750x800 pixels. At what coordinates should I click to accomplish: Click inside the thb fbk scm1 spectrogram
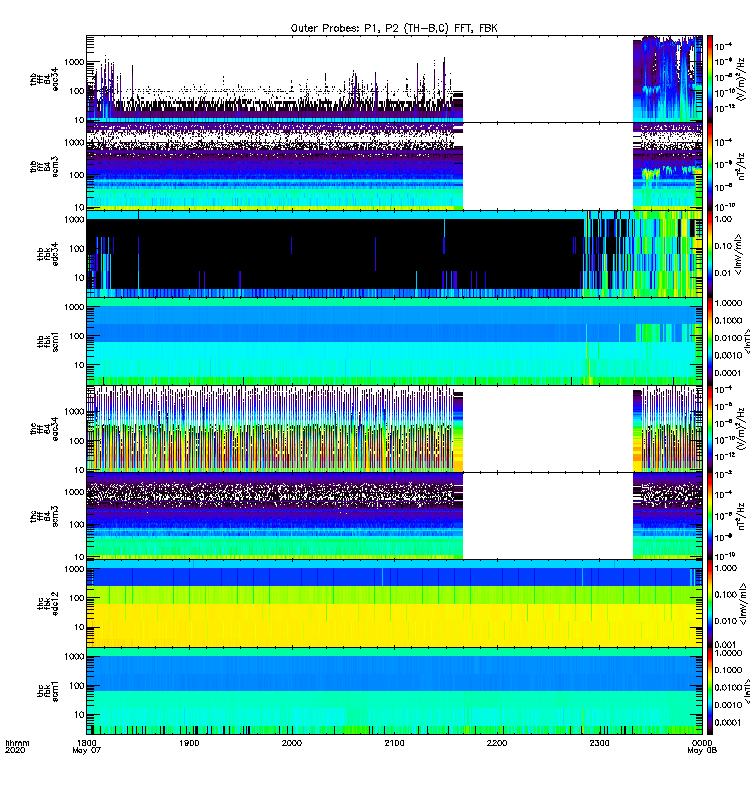click(394, 342)
